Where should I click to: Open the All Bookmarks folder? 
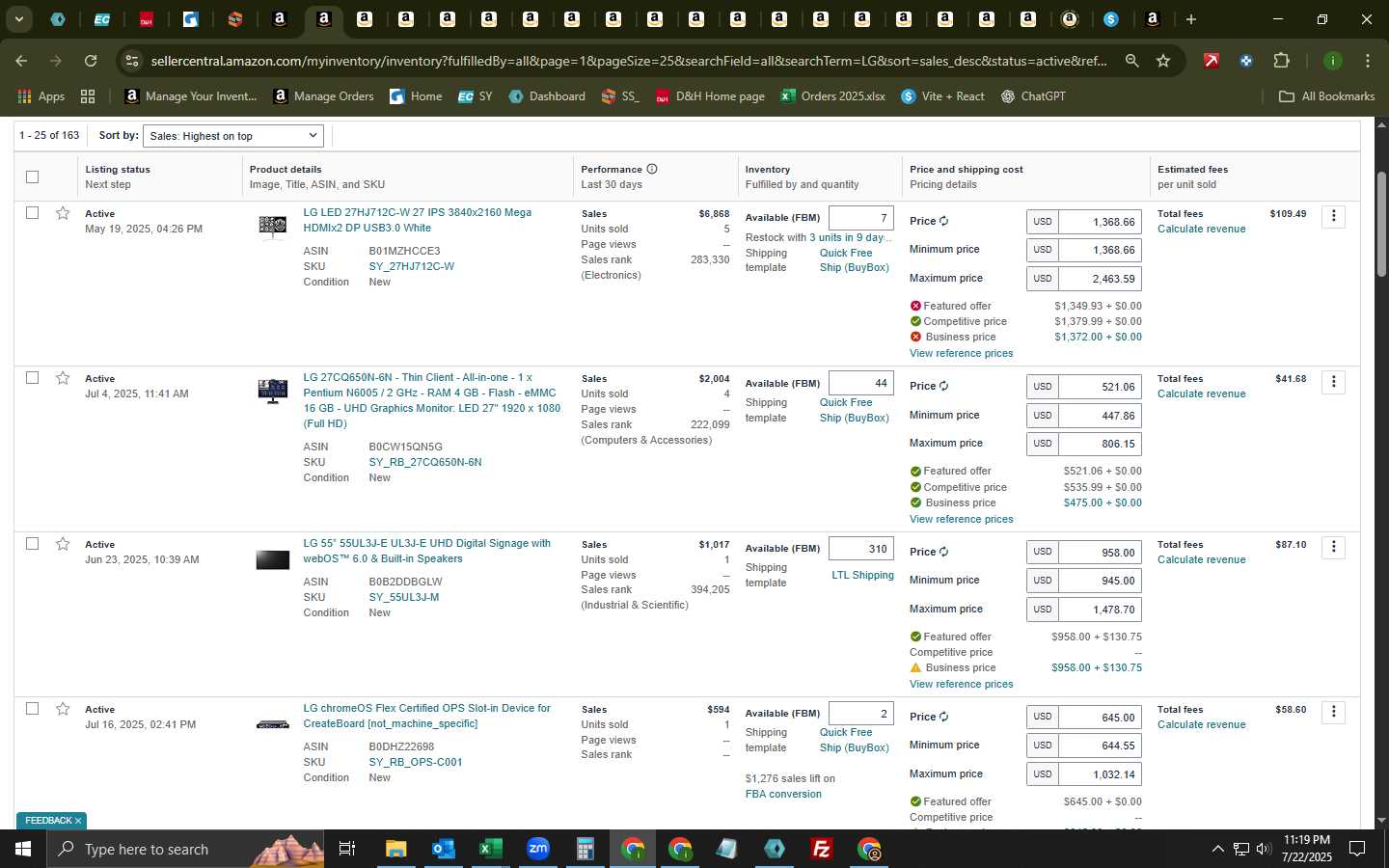click(x=1326, y=96)
